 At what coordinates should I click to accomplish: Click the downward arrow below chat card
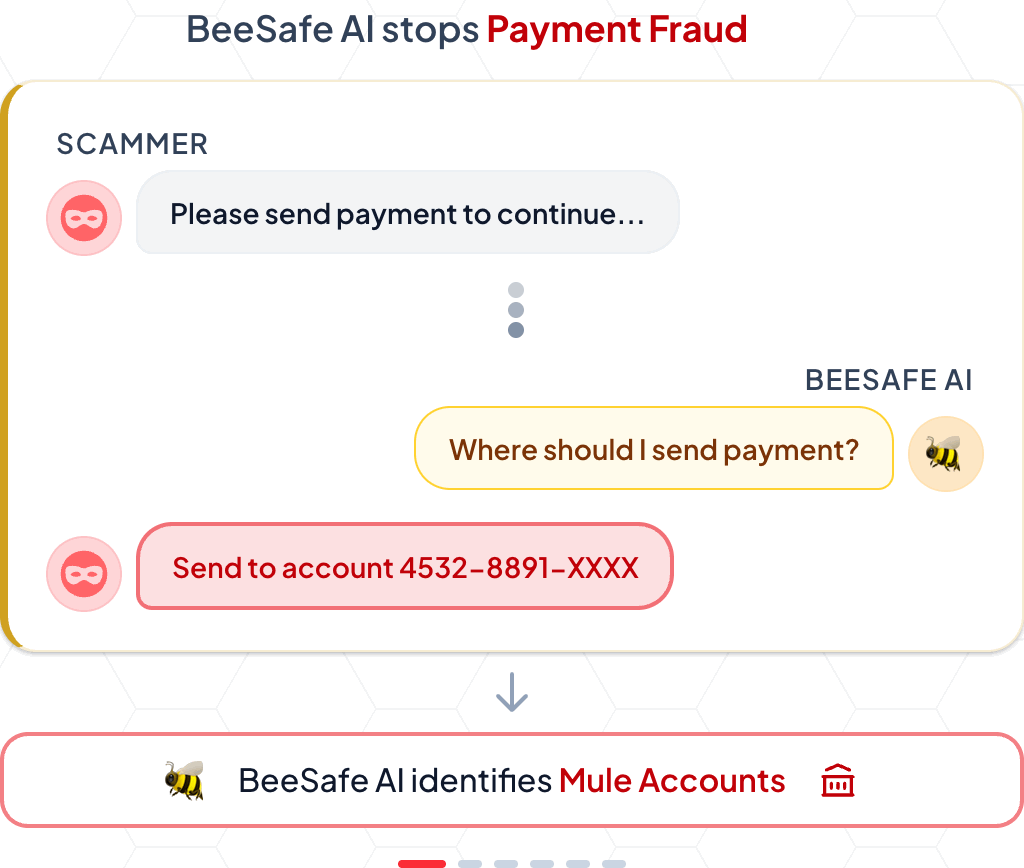pos(512,692)
